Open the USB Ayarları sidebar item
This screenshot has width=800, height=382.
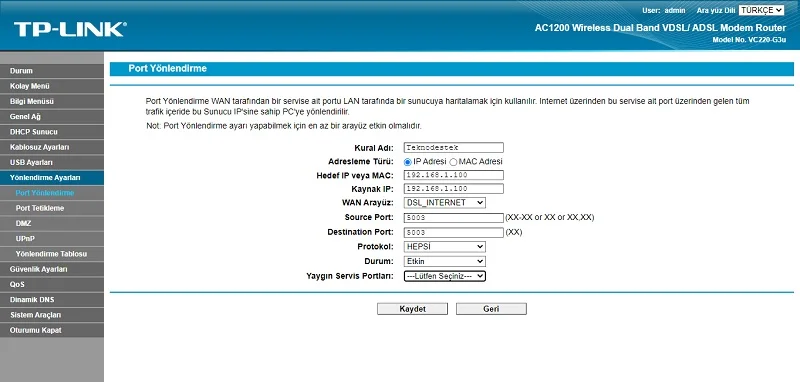click(x=52, y=163)
